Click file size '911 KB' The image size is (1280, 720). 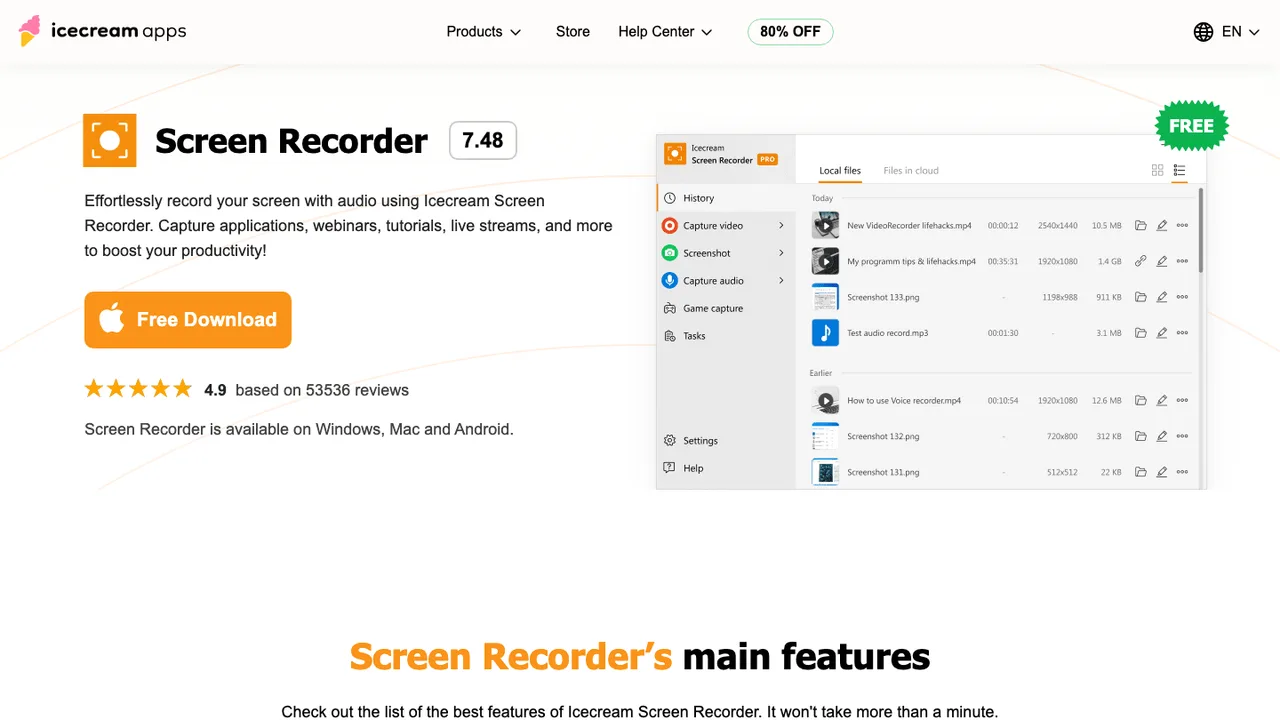click(1109, 297)
